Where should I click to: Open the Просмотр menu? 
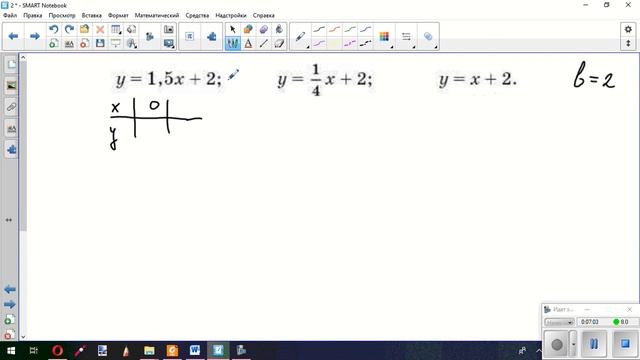click(x=62, y=15)
